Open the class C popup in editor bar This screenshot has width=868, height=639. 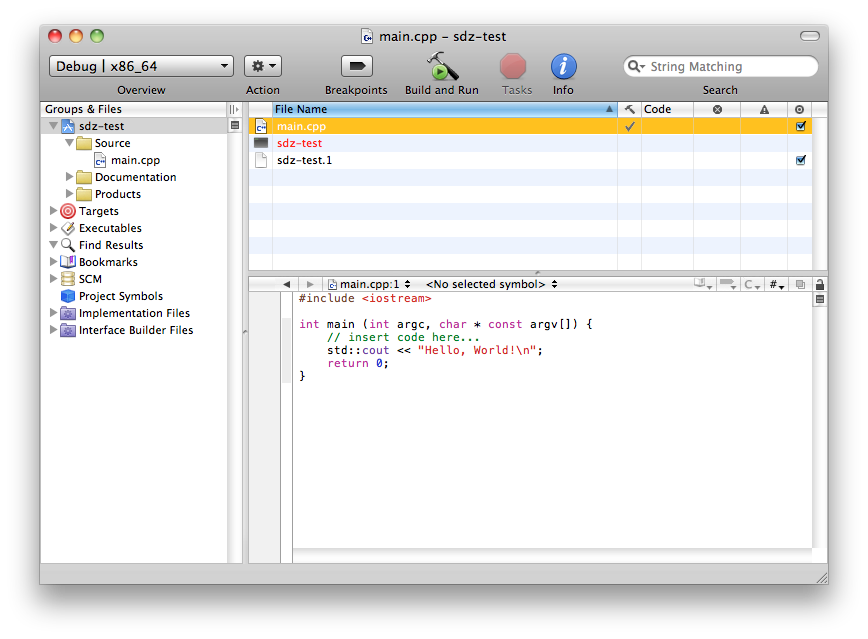click(752, 284)
